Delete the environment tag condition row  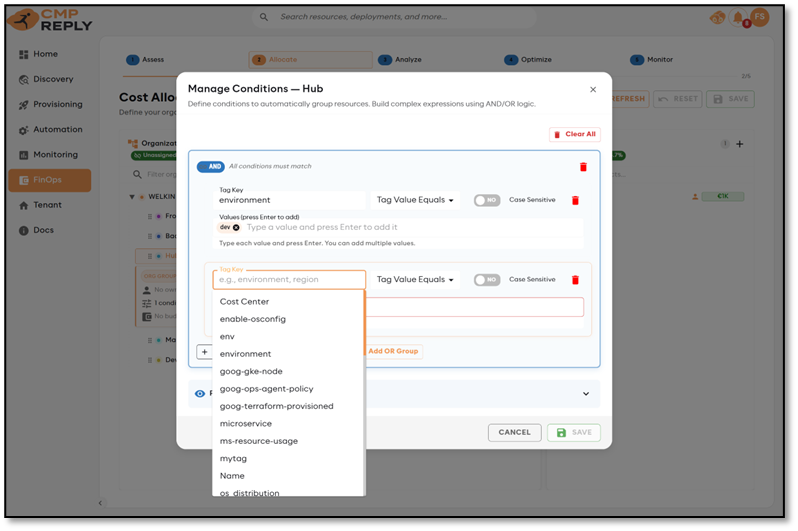coord(575,200)
